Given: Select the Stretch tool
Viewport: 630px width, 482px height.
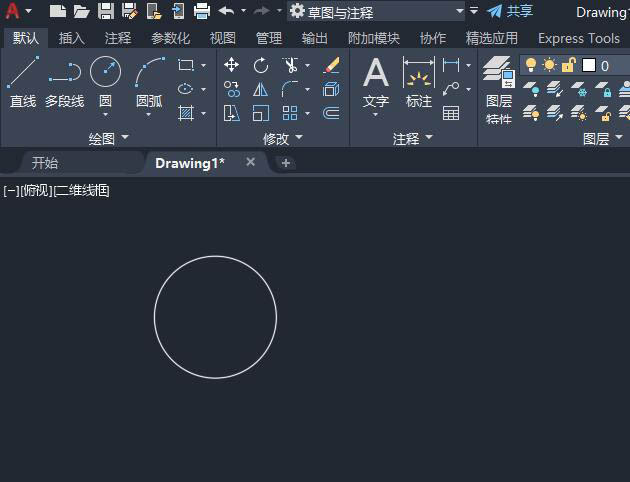Looking at the screenshot, I should [x=232, y=113].
